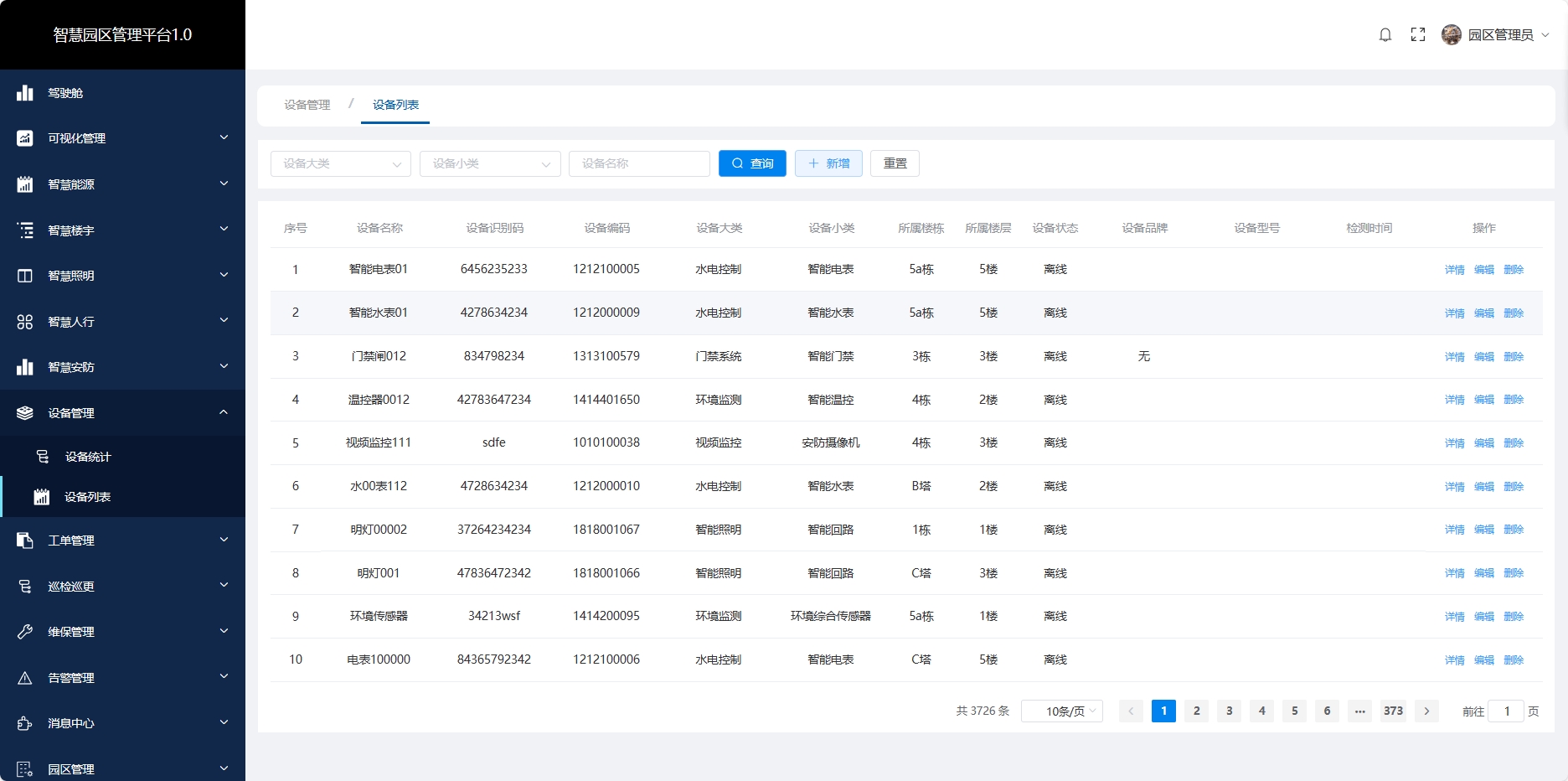
Task: Expand the 工单管理 menu chevron
Action: coord(224,540)
